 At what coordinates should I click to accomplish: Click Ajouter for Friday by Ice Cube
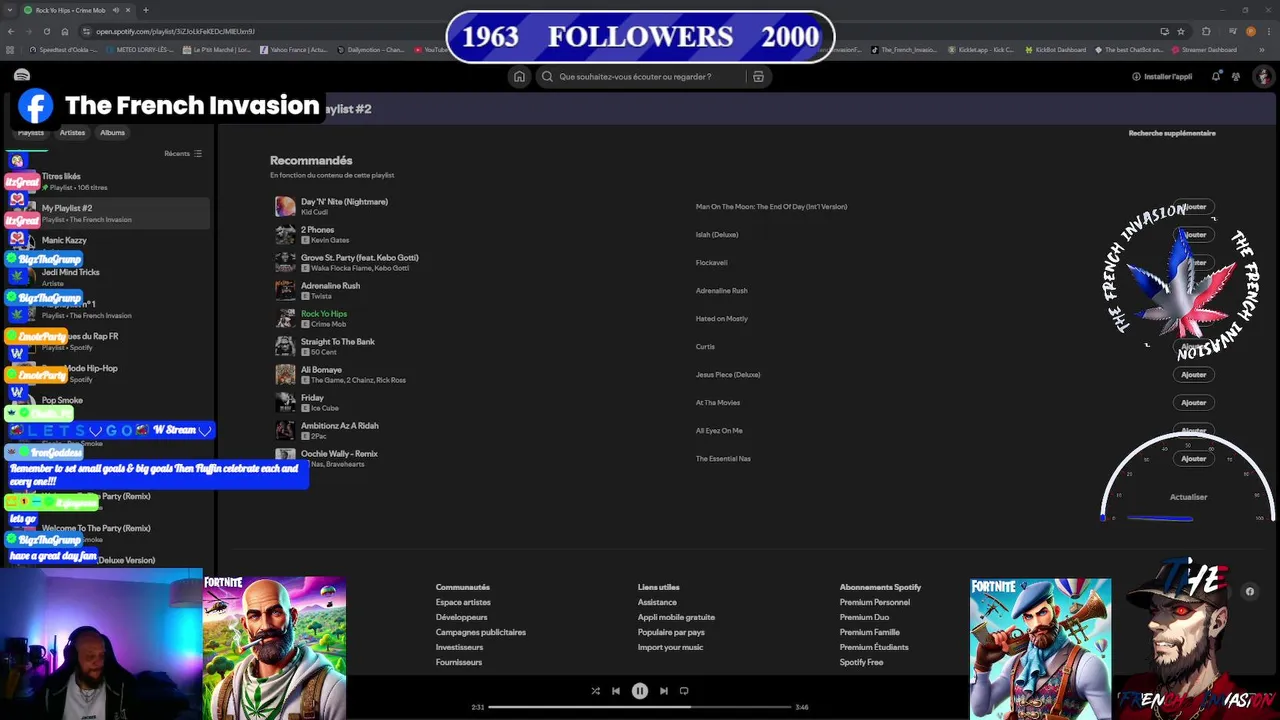pyautogui.click(x=1193, y=403)
